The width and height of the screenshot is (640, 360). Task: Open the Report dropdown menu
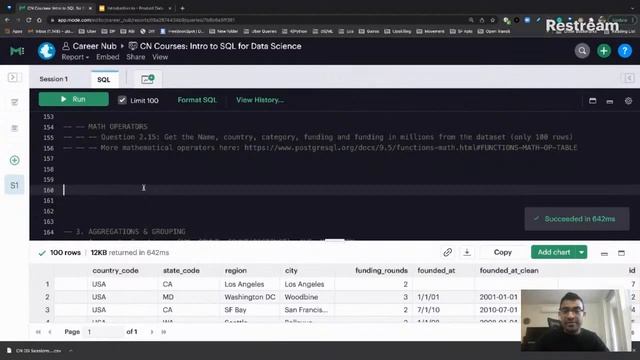(x=75, y=57)
